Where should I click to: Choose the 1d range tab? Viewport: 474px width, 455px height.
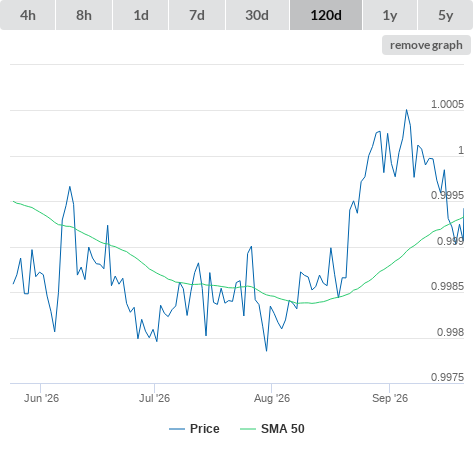coord(141,15)
